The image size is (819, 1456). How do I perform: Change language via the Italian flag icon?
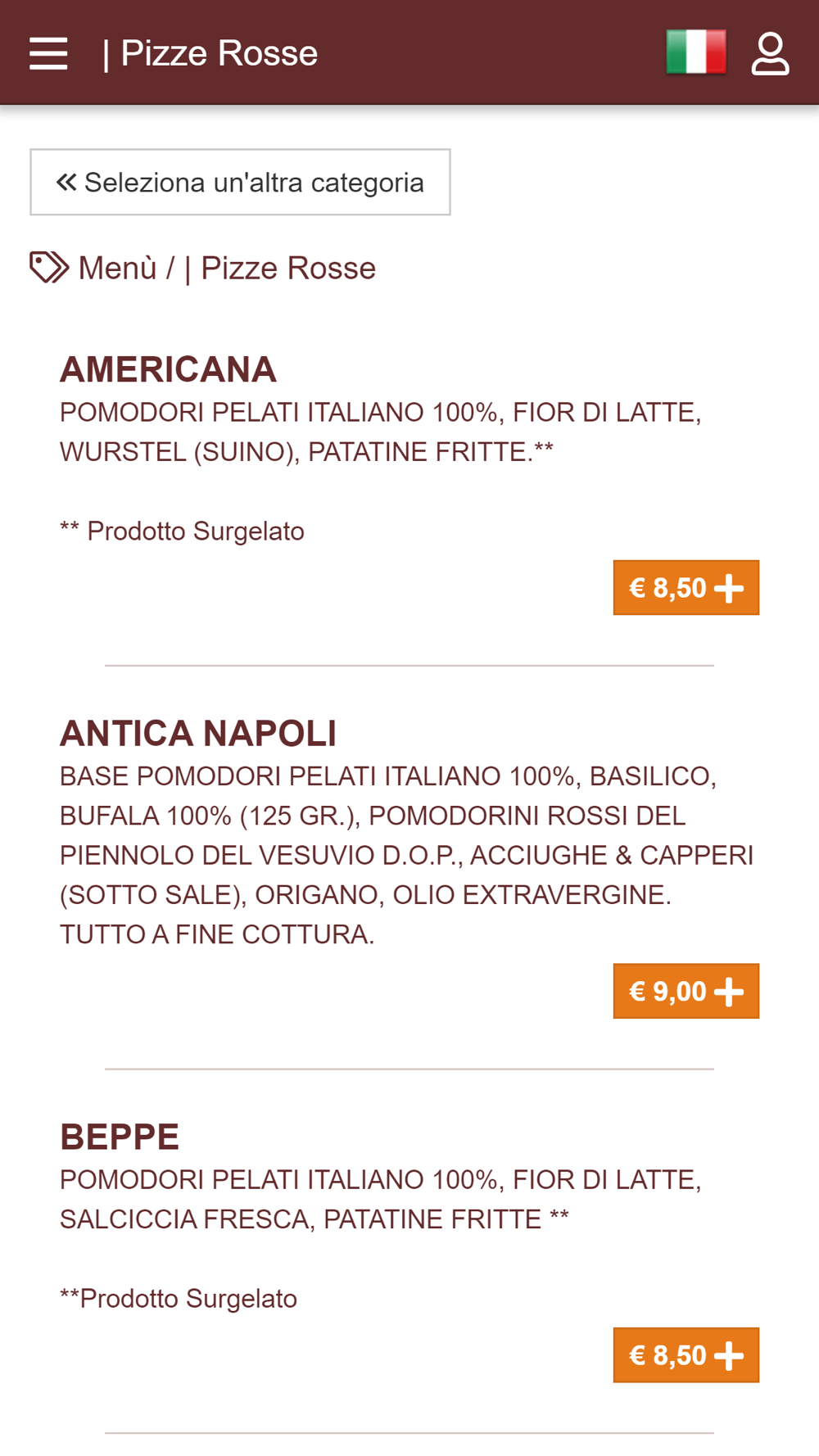click(x=696, y=52)
